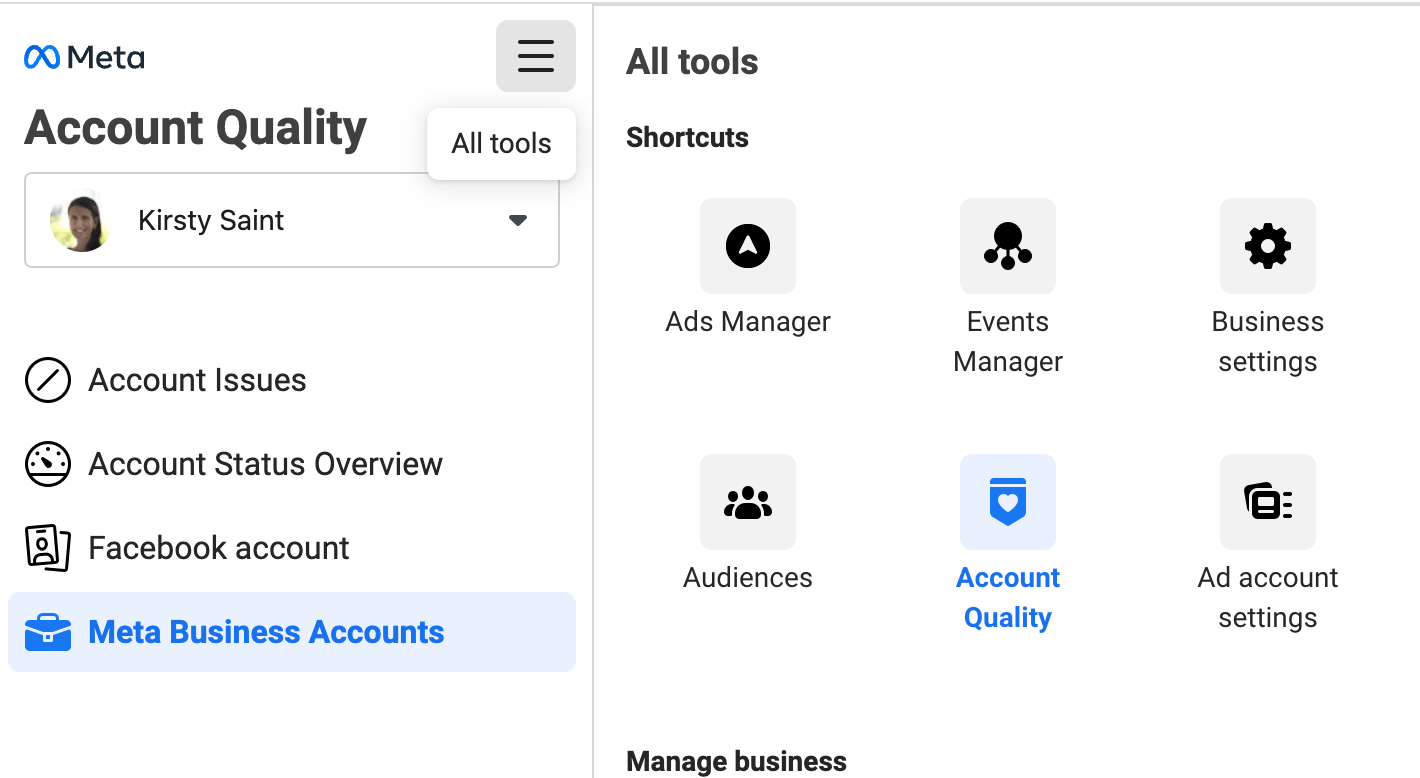The image size is (1420, 778).
Task: Open the Events Manager shortcut
Action: point(1007,246)
